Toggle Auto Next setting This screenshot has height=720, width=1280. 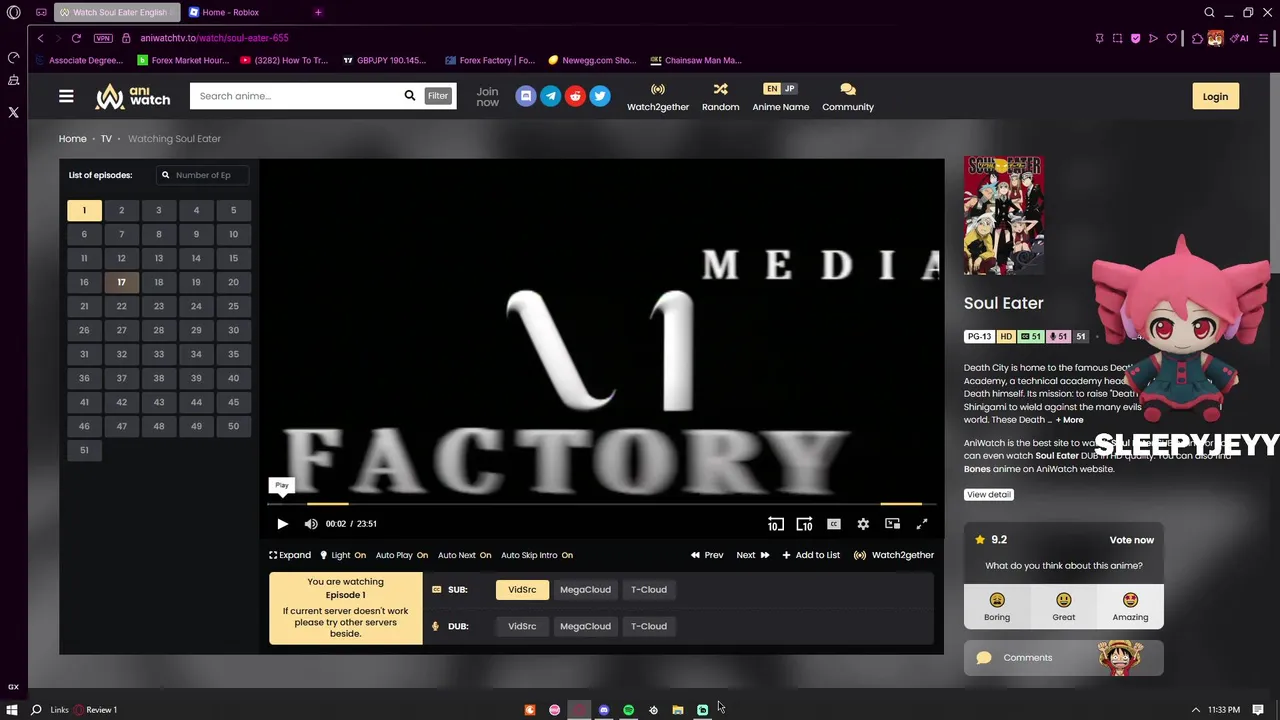[x=465, y=555]
